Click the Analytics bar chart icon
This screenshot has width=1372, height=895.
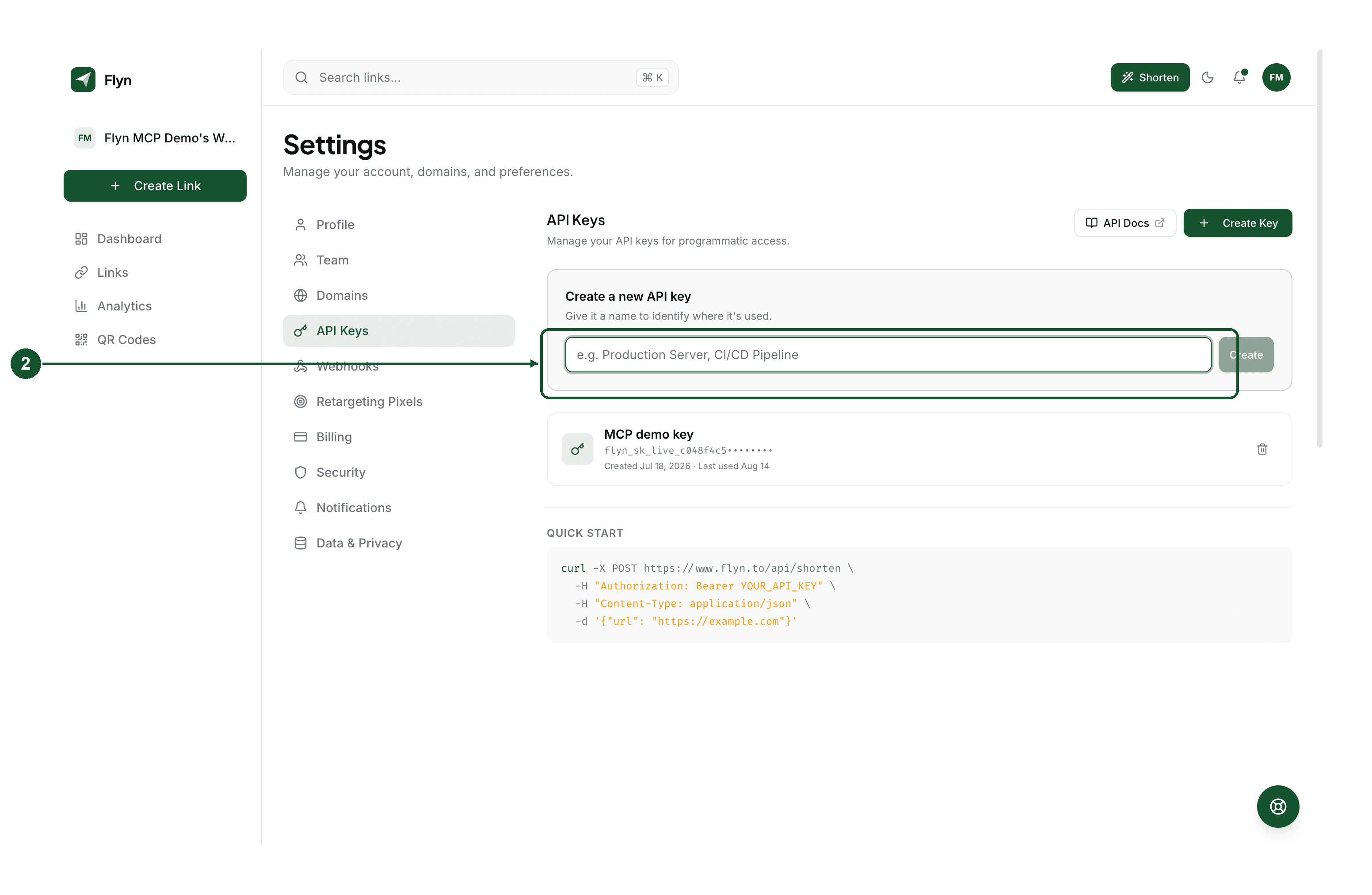[81, 306]
